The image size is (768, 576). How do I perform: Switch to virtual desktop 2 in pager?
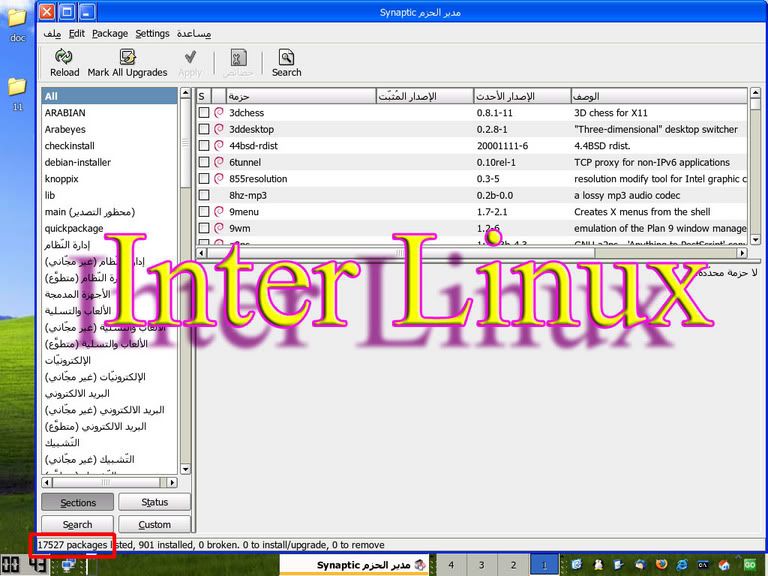(x=513, y=565)
